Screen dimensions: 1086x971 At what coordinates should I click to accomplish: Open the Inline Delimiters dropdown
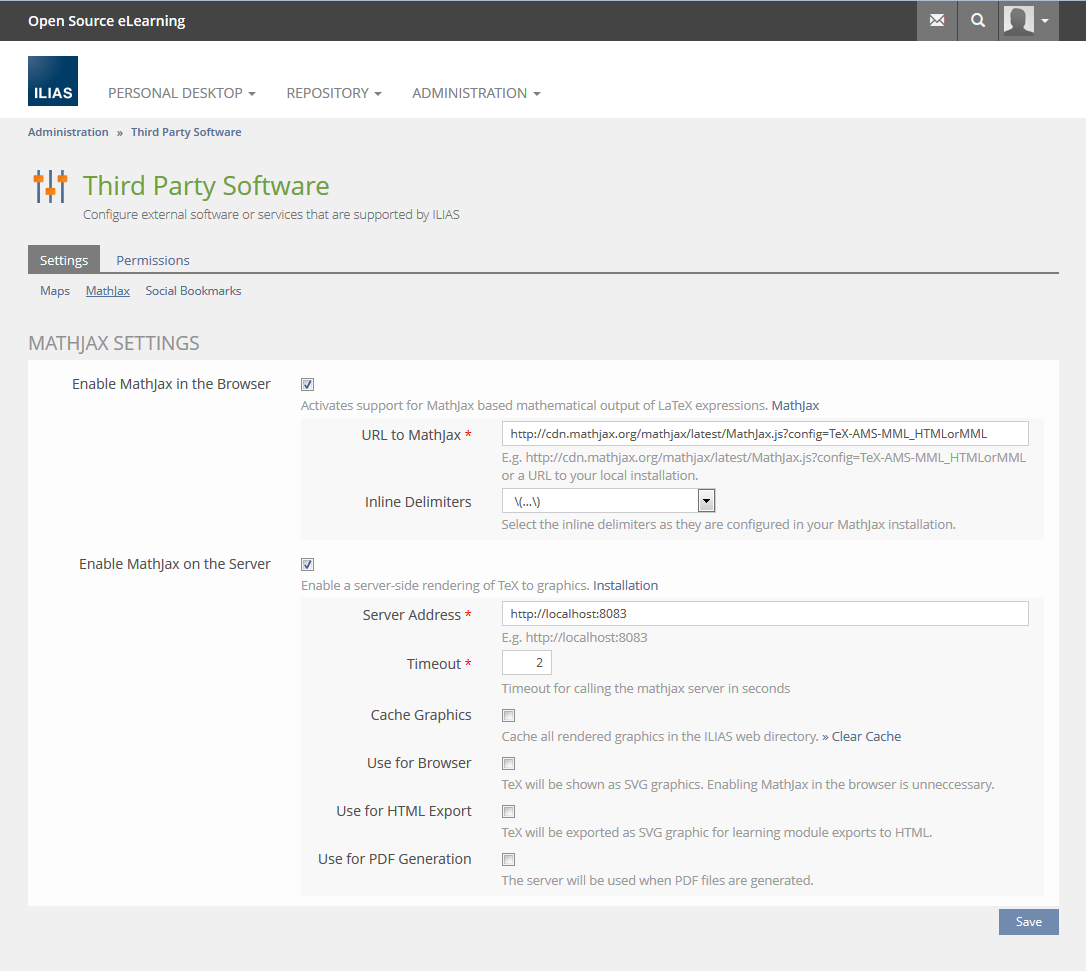[x=608, y=501]
